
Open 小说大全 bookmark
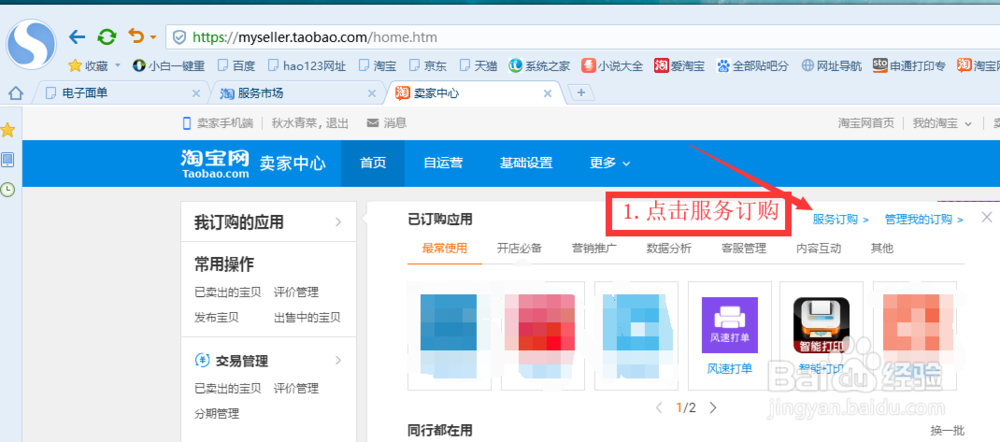[612, 66]
